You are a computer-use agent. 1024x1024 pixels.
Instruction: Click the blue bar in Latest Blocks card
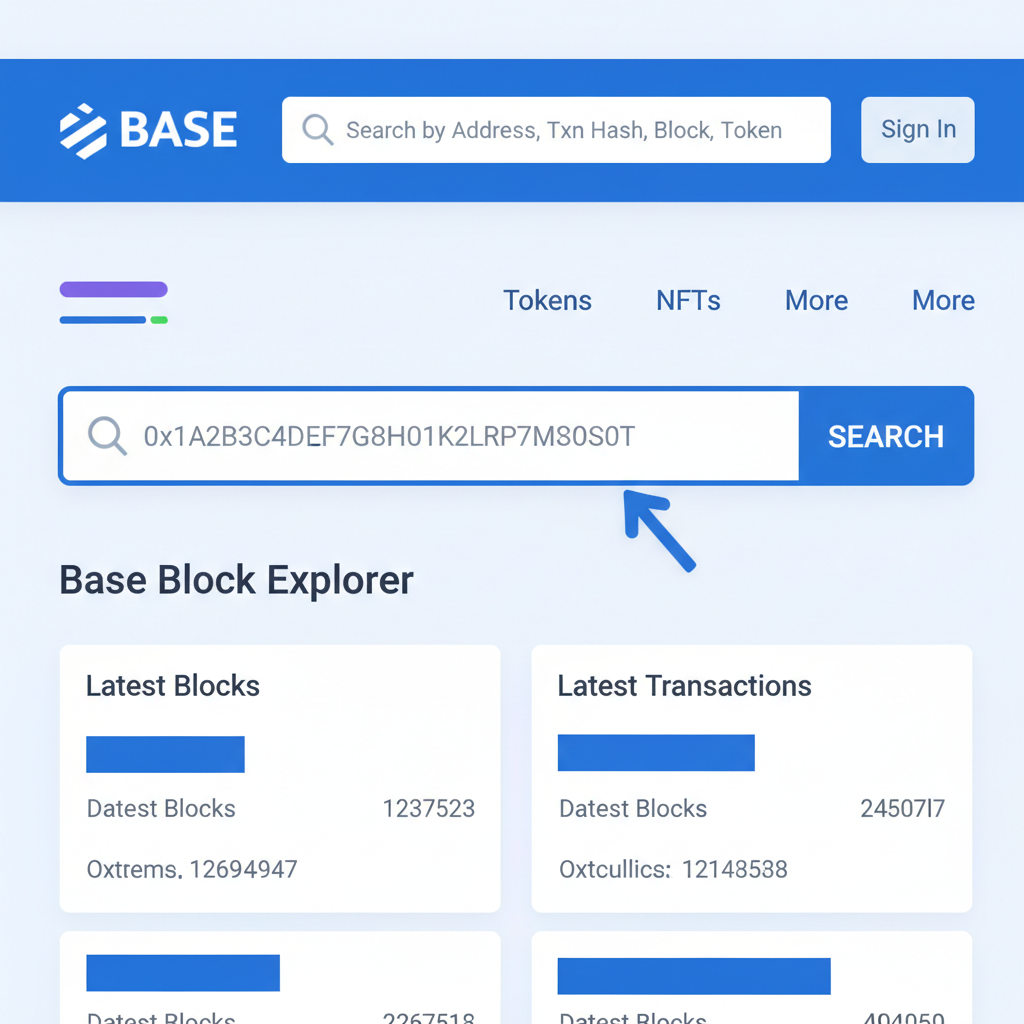[165, 753]
